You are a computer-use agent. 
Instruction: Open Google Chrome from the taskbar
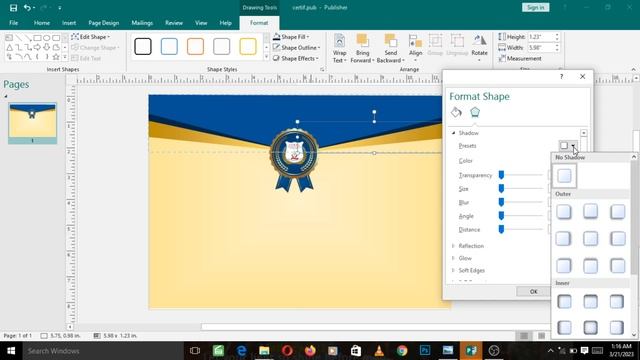pos(402,351)
